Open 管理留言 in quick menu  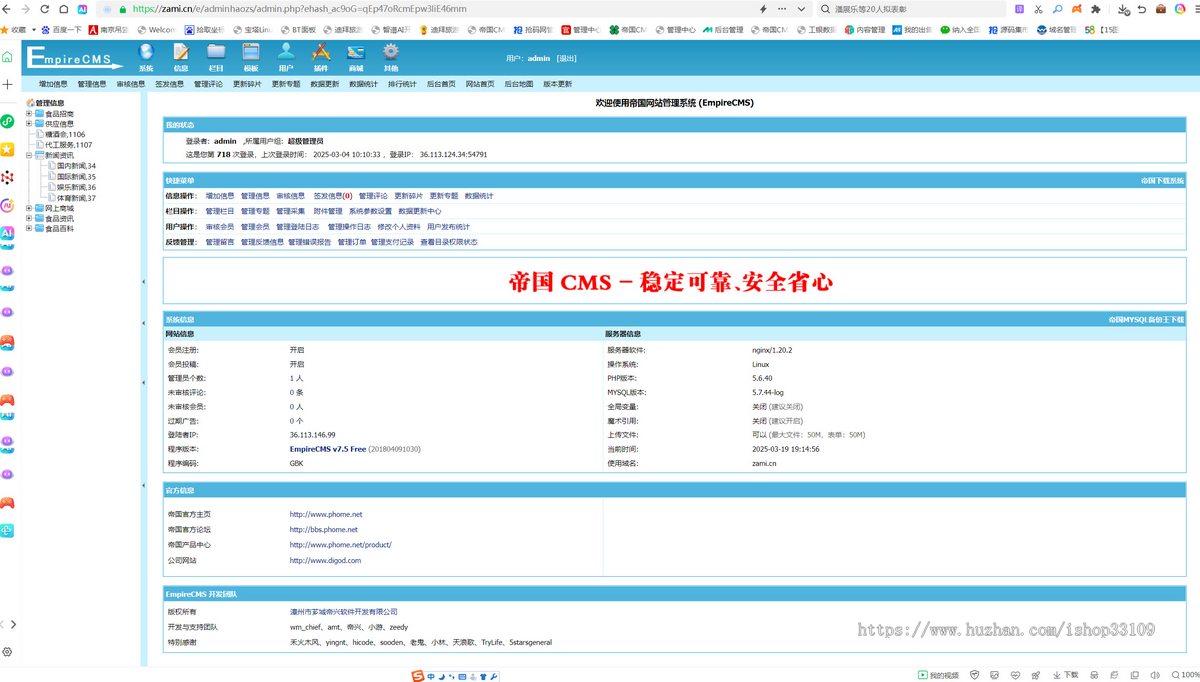click(x=220, y=242)
